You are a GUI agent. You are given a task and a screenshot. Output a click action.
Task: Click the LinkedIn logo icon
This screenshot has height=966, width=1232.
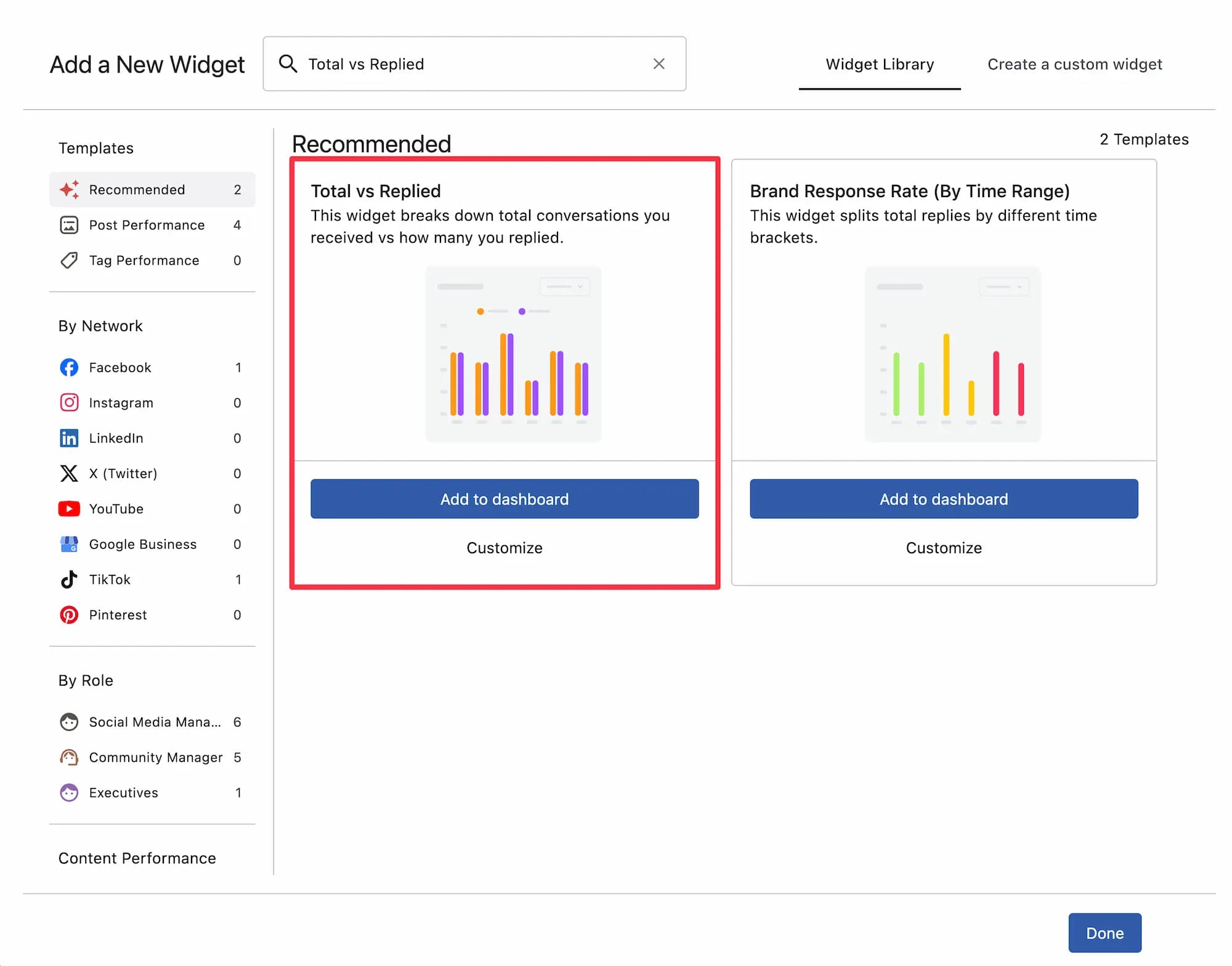(x=69, y=438)
